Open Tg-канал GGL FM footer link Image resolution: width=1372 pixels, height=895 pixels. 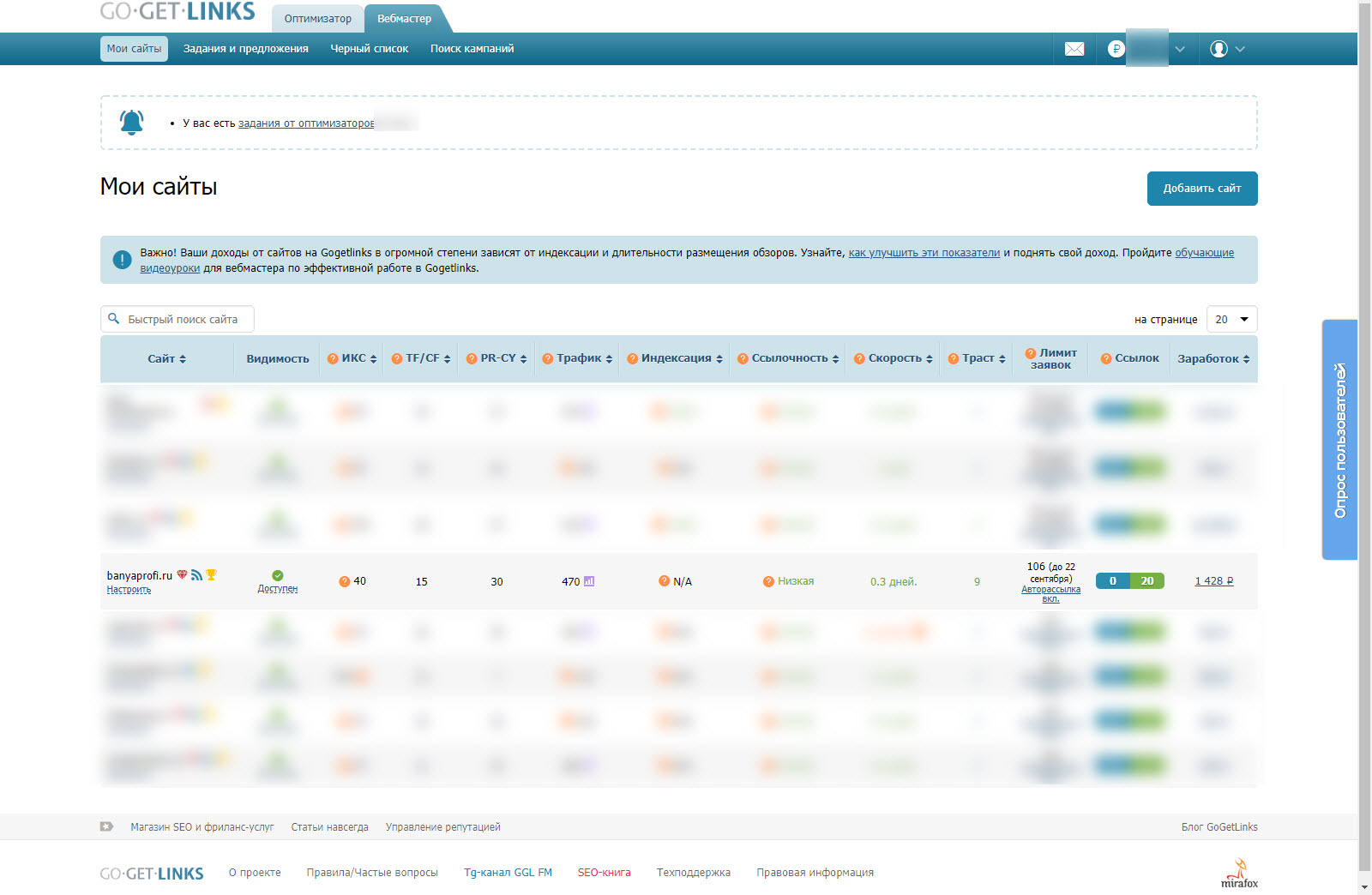point(508,873)
